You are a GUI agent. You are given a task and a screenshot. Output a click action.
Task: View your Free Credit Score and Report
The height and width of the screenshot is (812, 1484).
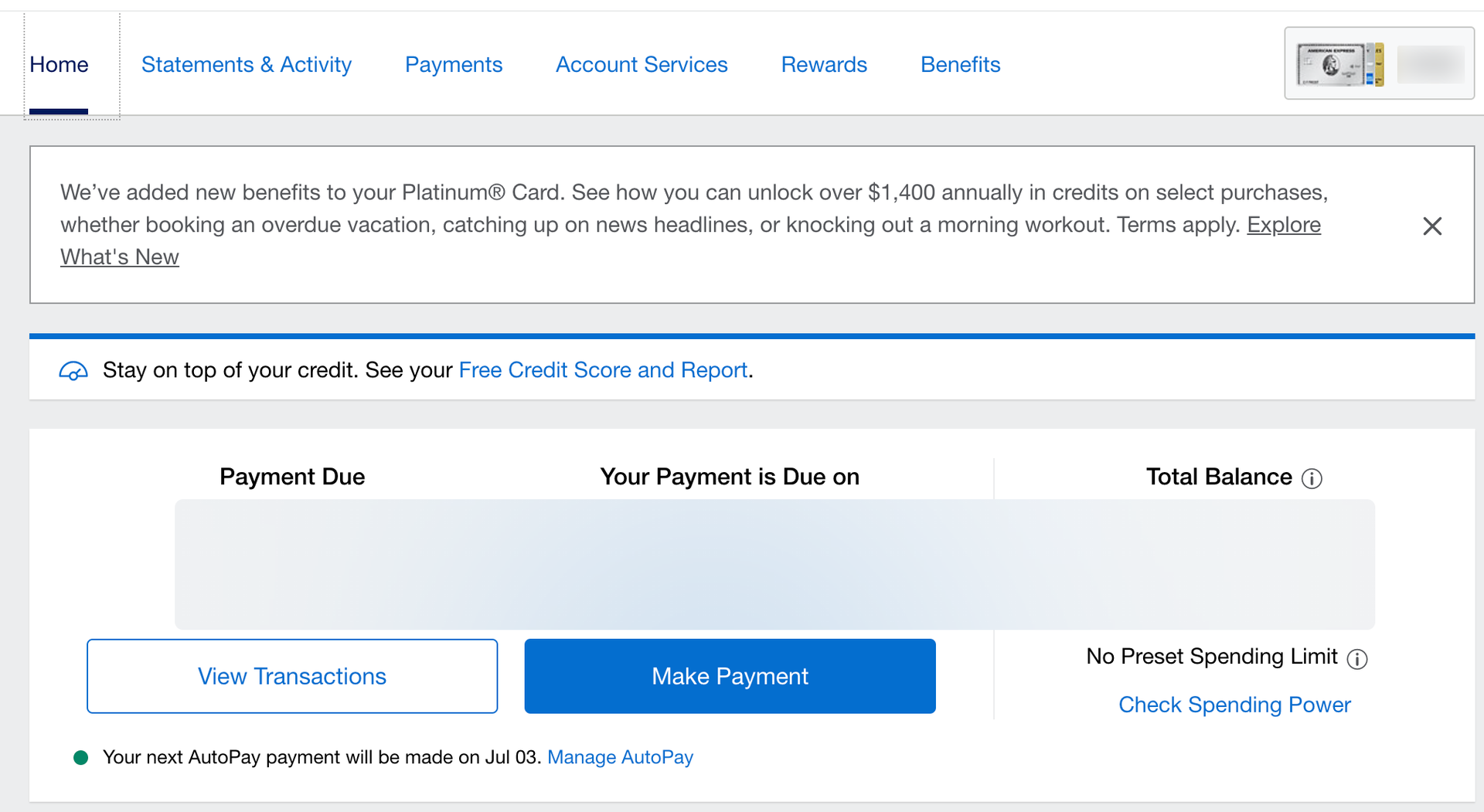[603, 370]
